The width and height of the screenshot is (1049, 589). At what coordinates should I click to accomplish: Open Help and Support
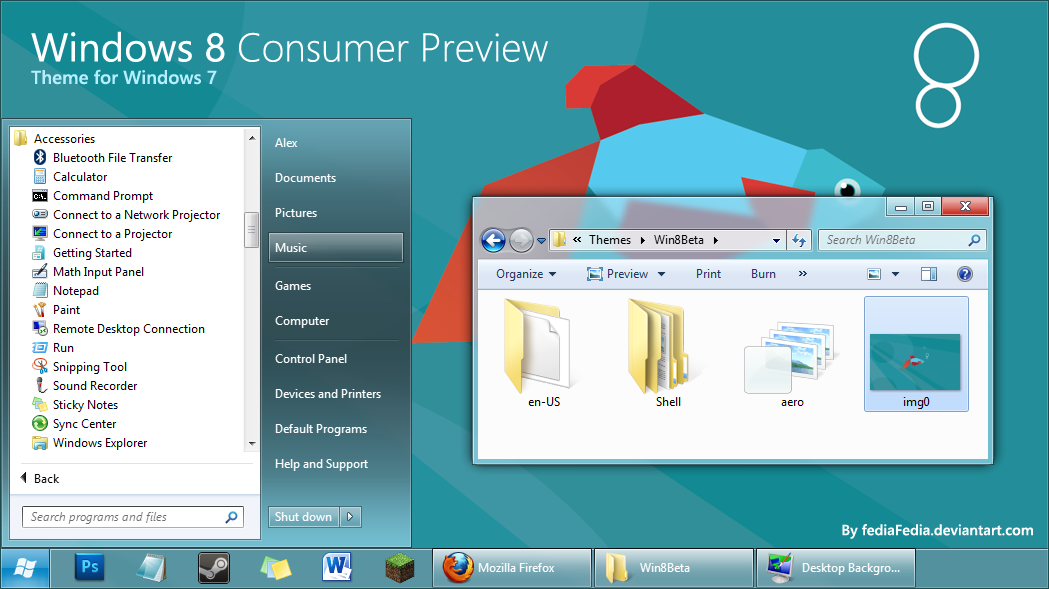(x=322, y=463)
